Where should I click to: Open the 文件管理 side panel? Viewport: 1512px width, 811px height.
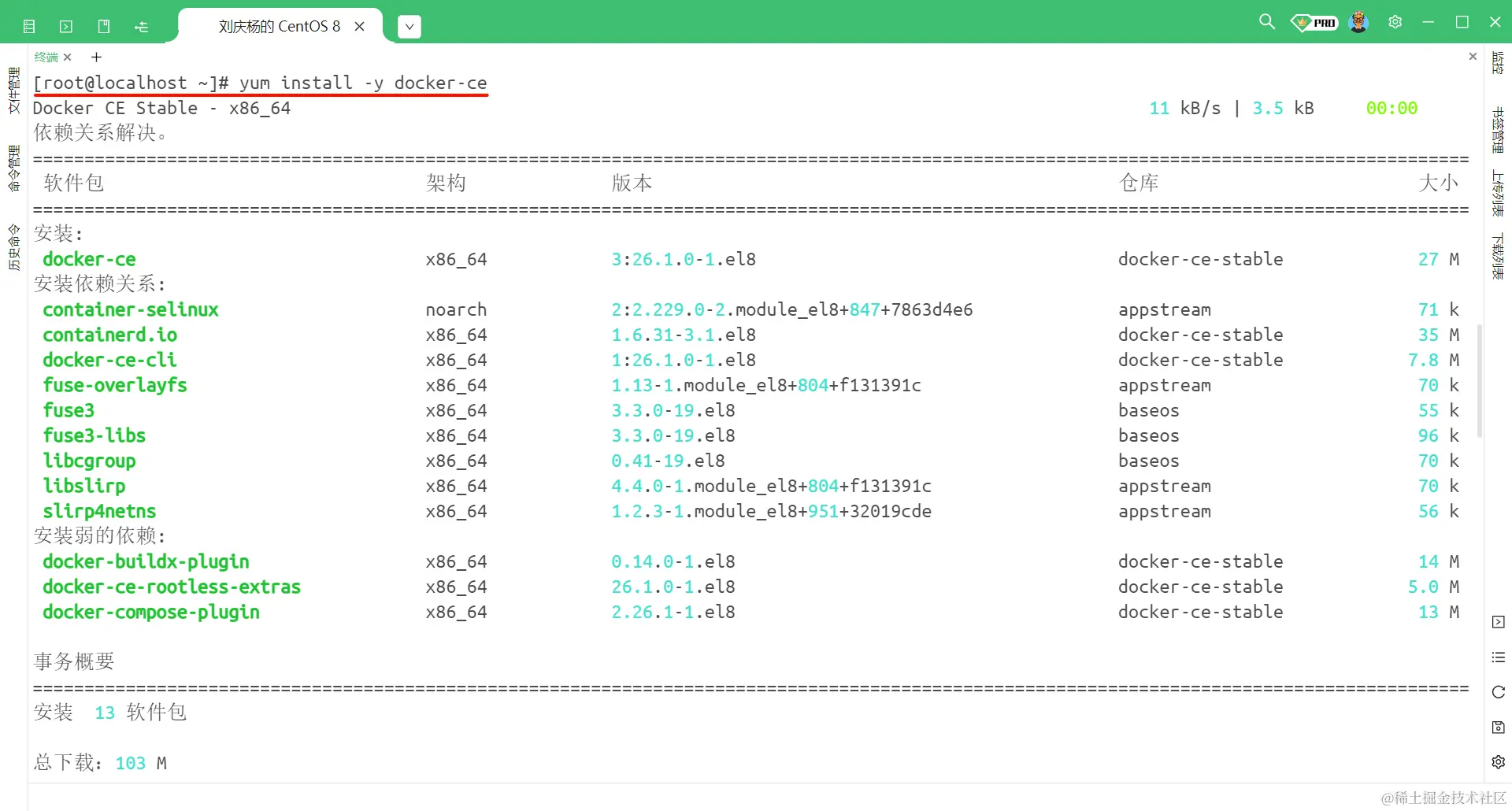pos(13,91)
